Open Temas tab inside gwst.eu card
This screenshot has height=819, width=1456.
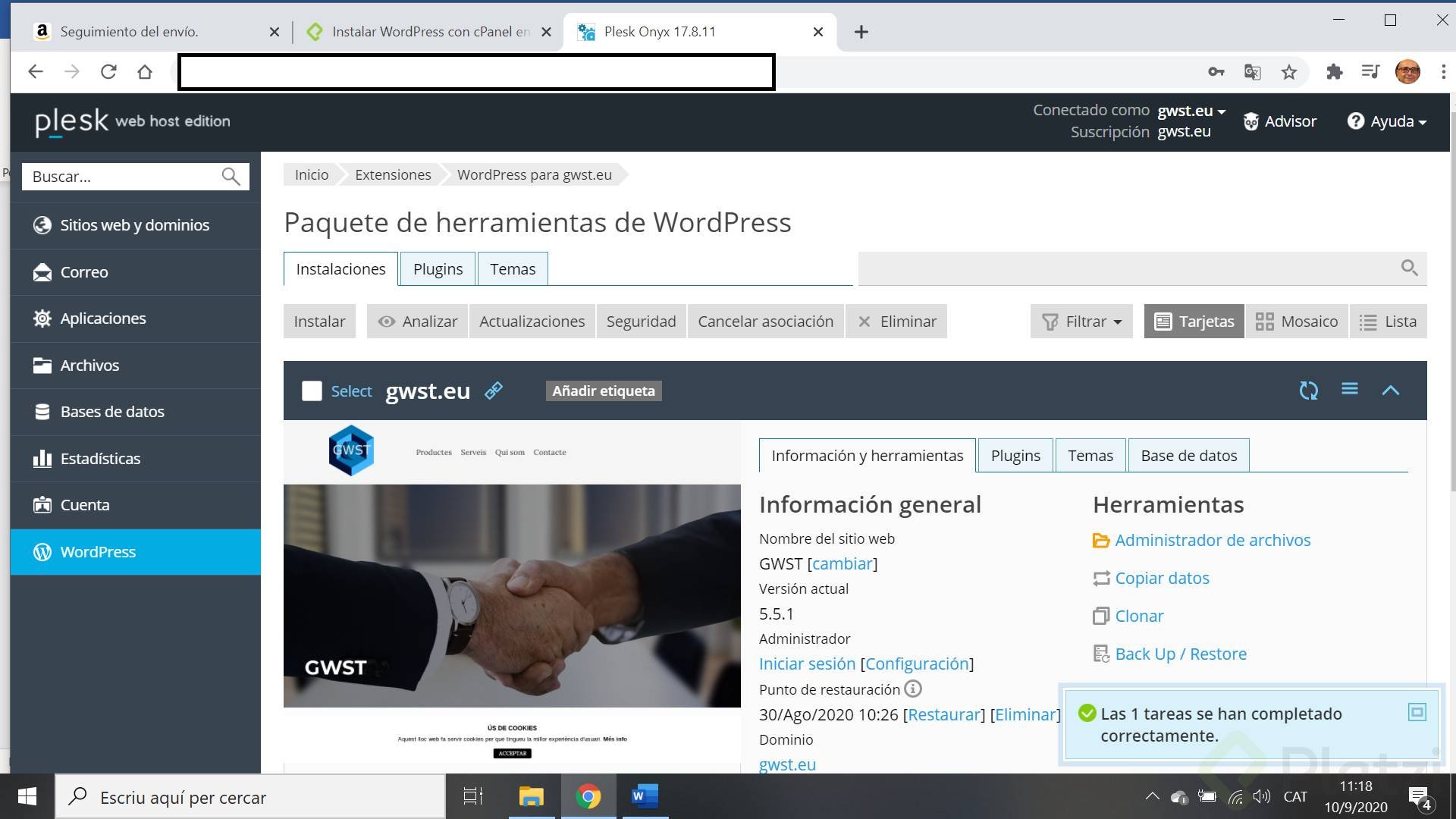click(x=1090, y=456)
